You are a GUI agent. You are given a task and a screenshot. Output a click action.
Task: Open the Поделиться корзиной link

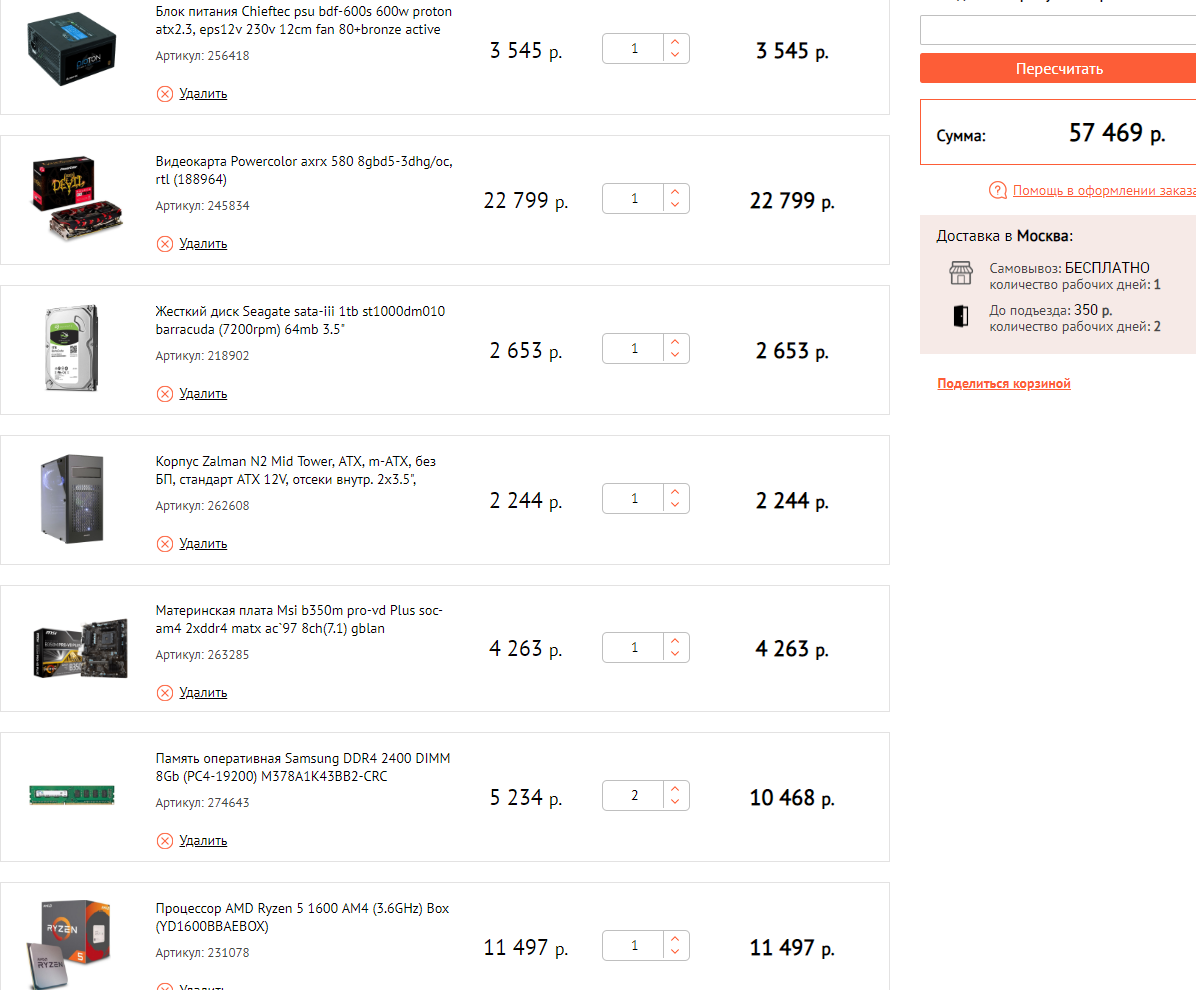1004,384
